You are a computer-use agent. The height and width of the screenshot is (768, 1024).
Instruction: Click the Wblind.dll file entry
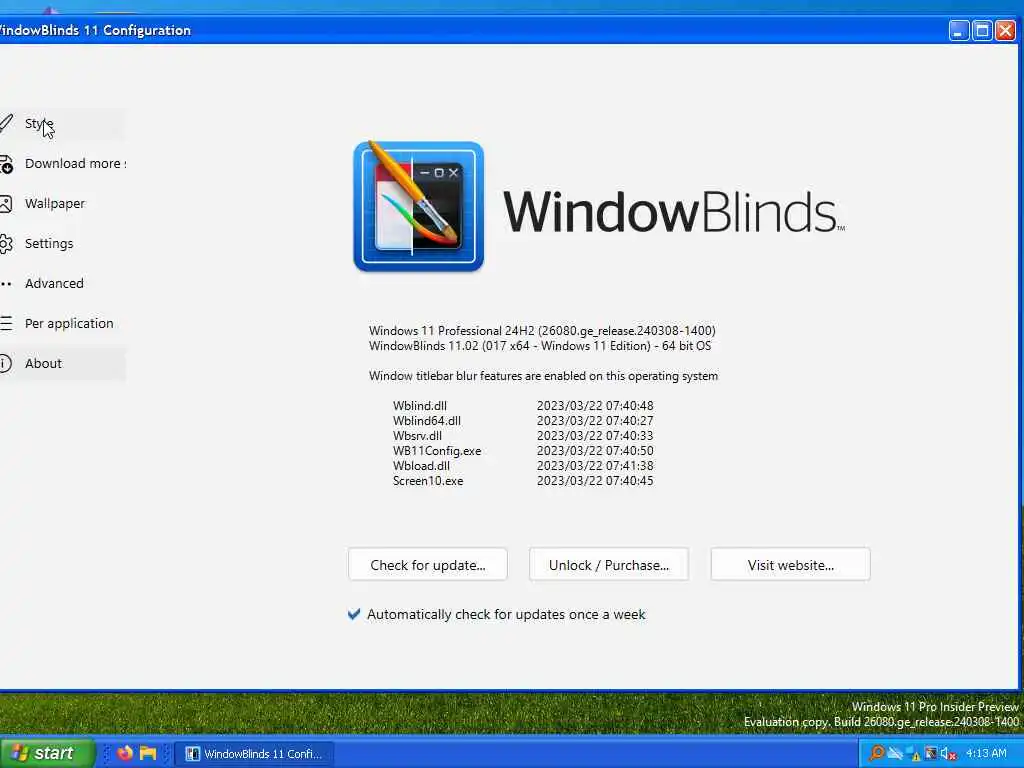[420, 406]
